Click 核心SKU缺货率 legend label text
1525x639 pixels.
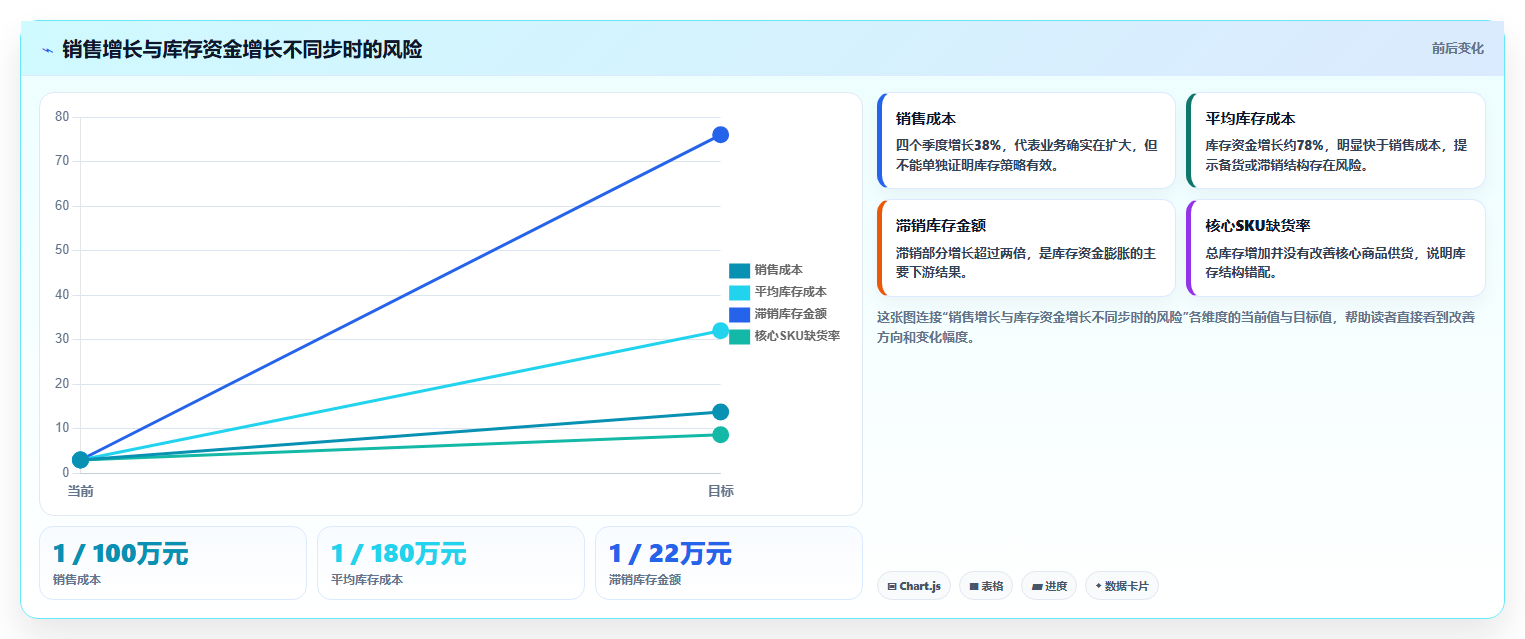click(797, 336)
